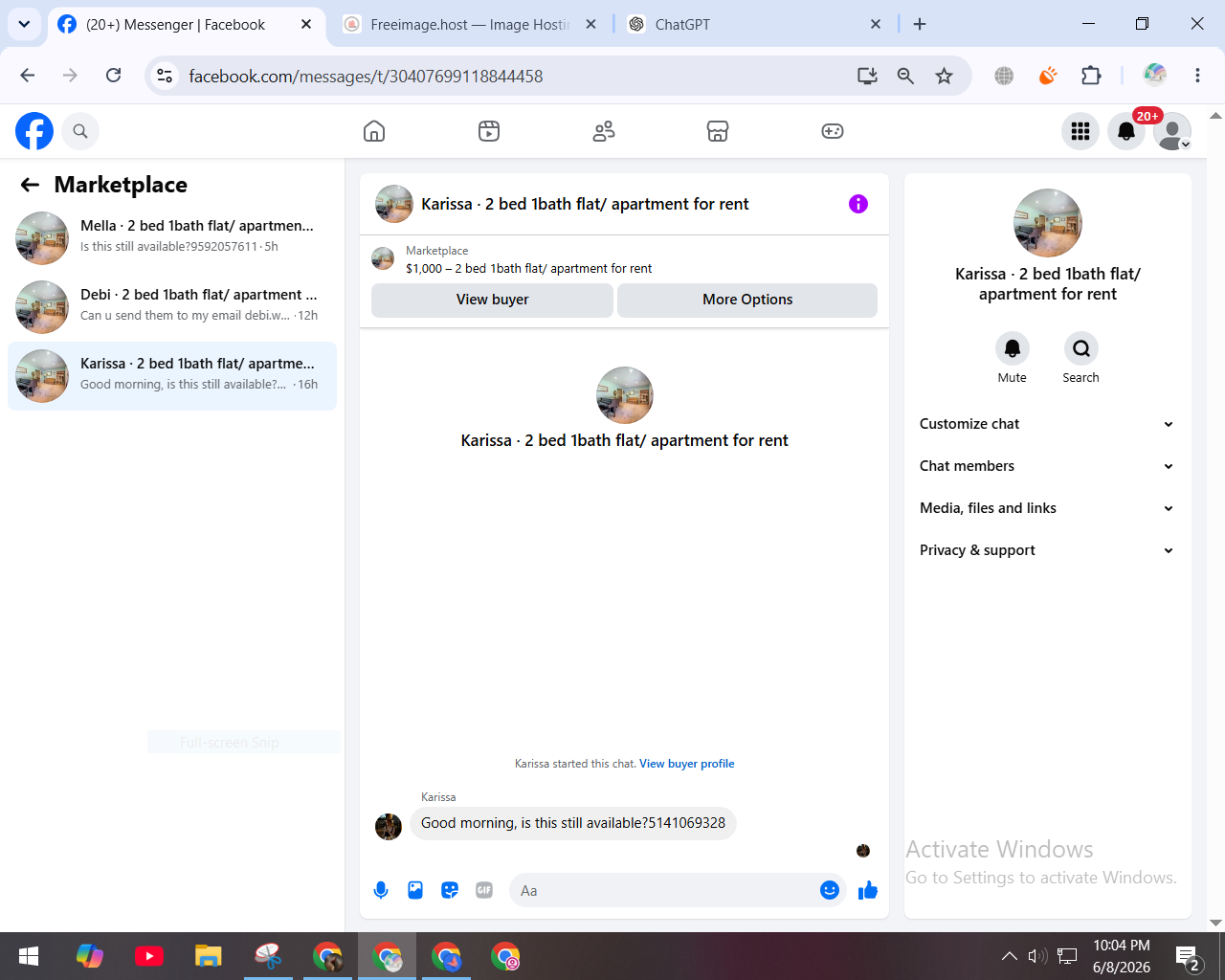The image size is (1225, 980).
Task: Go back to previous page in browser
Action: coord(28,76)
